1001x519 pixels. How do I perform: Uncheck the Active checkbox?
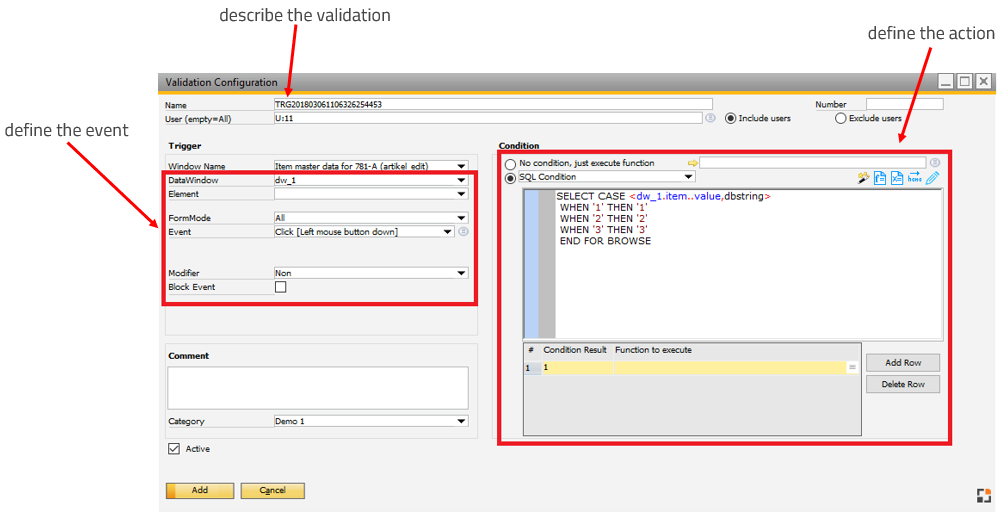tap(174, 450)
